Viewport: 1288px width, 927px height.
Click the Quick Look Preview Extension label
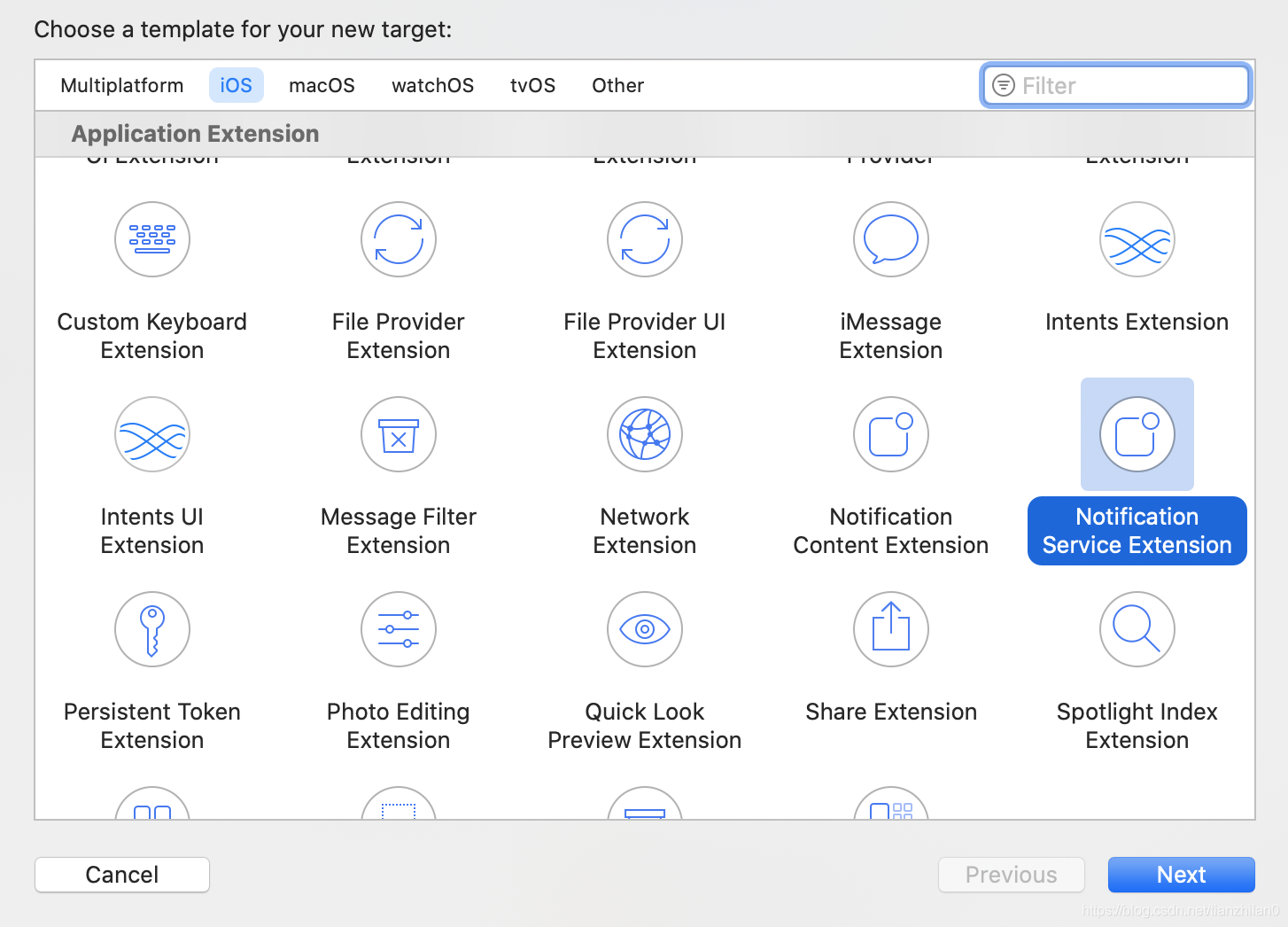[645, 726]
